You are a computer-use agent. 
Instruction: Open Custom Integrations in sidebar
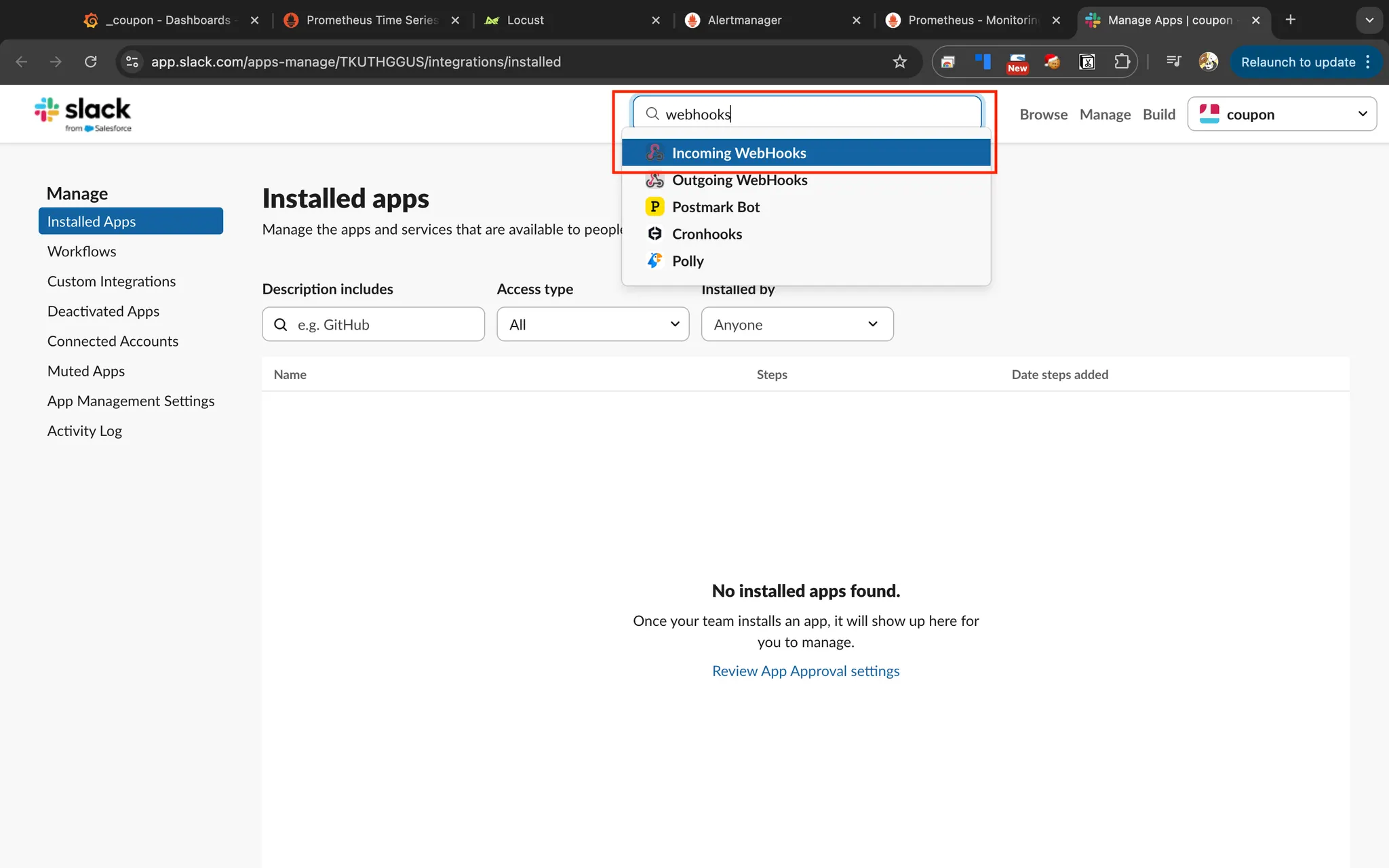pyautogui.click(x=111, y=281)
